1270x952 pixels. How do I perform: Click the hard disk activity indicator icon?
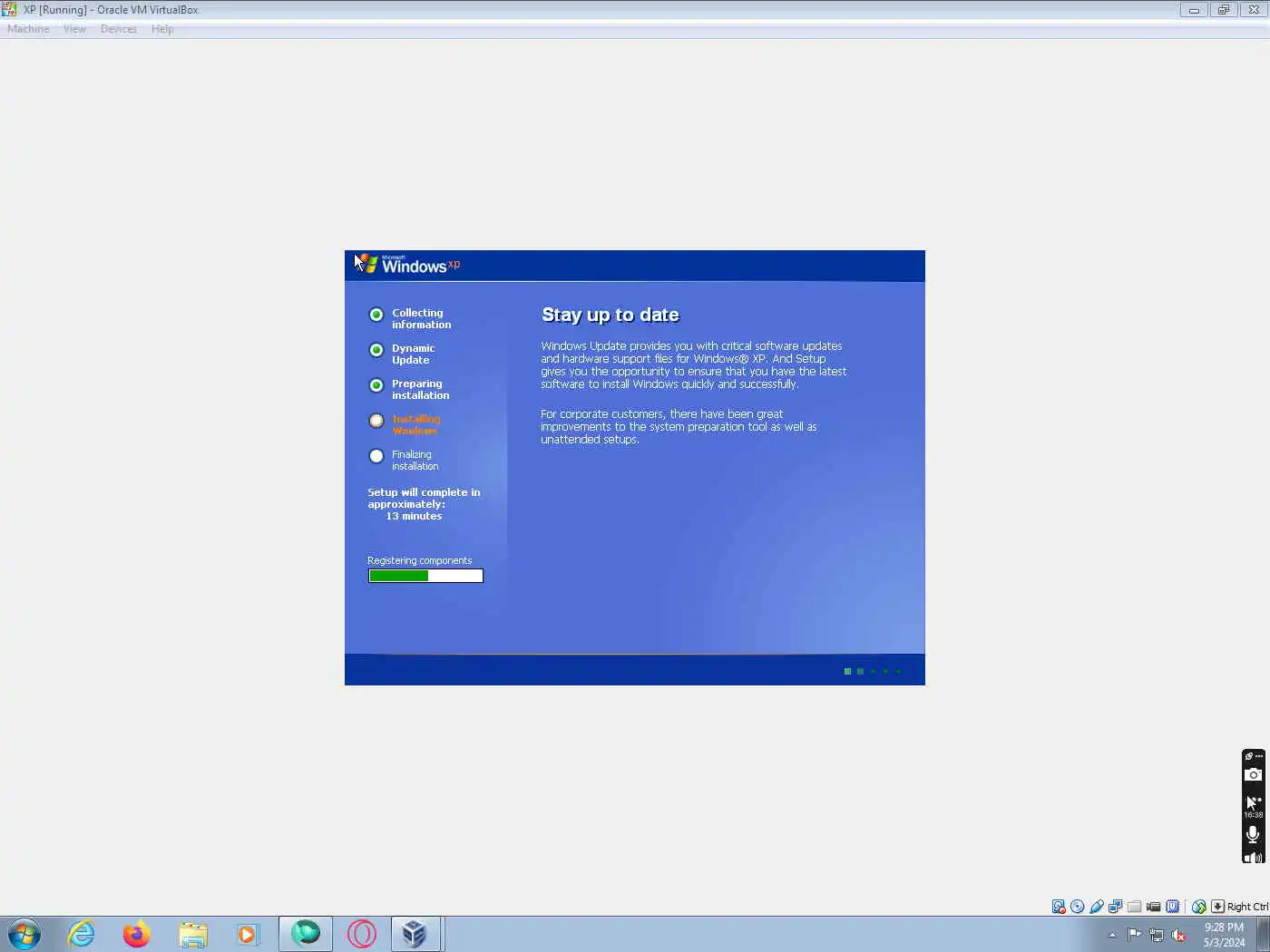(x=1059, y=907)
